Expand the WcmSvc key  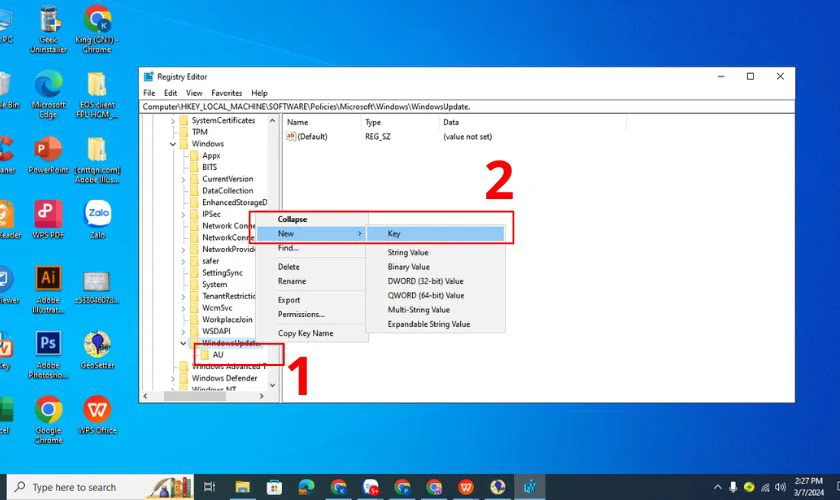click(x=183, y=308)
